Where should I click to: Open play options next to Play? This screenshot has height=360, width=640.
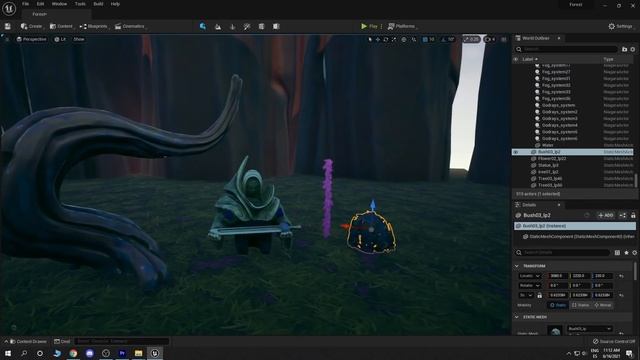click(x=382, y=26)
